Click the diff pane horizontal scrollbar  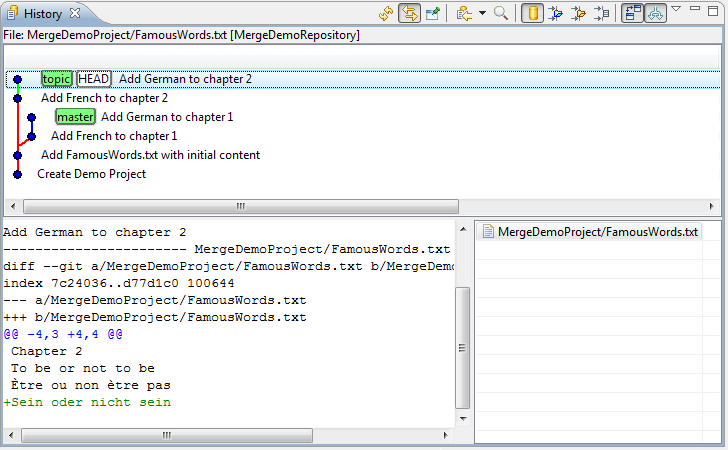228,435
